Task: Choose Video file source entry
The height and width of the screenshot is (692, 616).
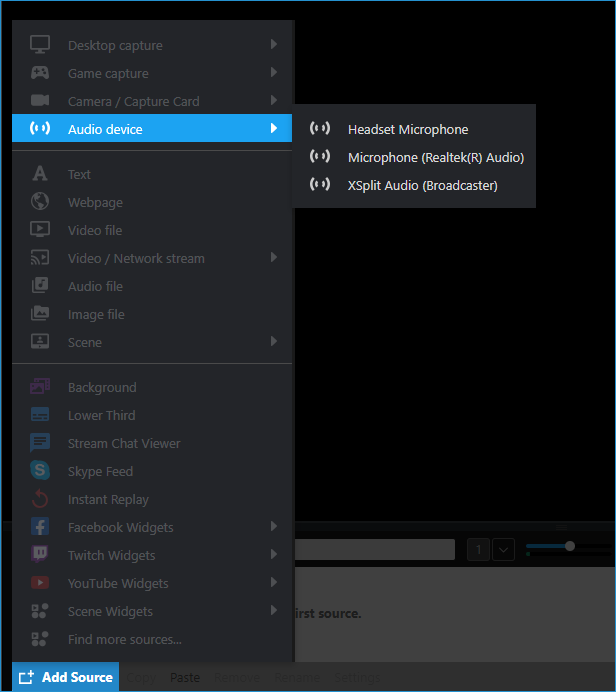Action: pos(152,230)
